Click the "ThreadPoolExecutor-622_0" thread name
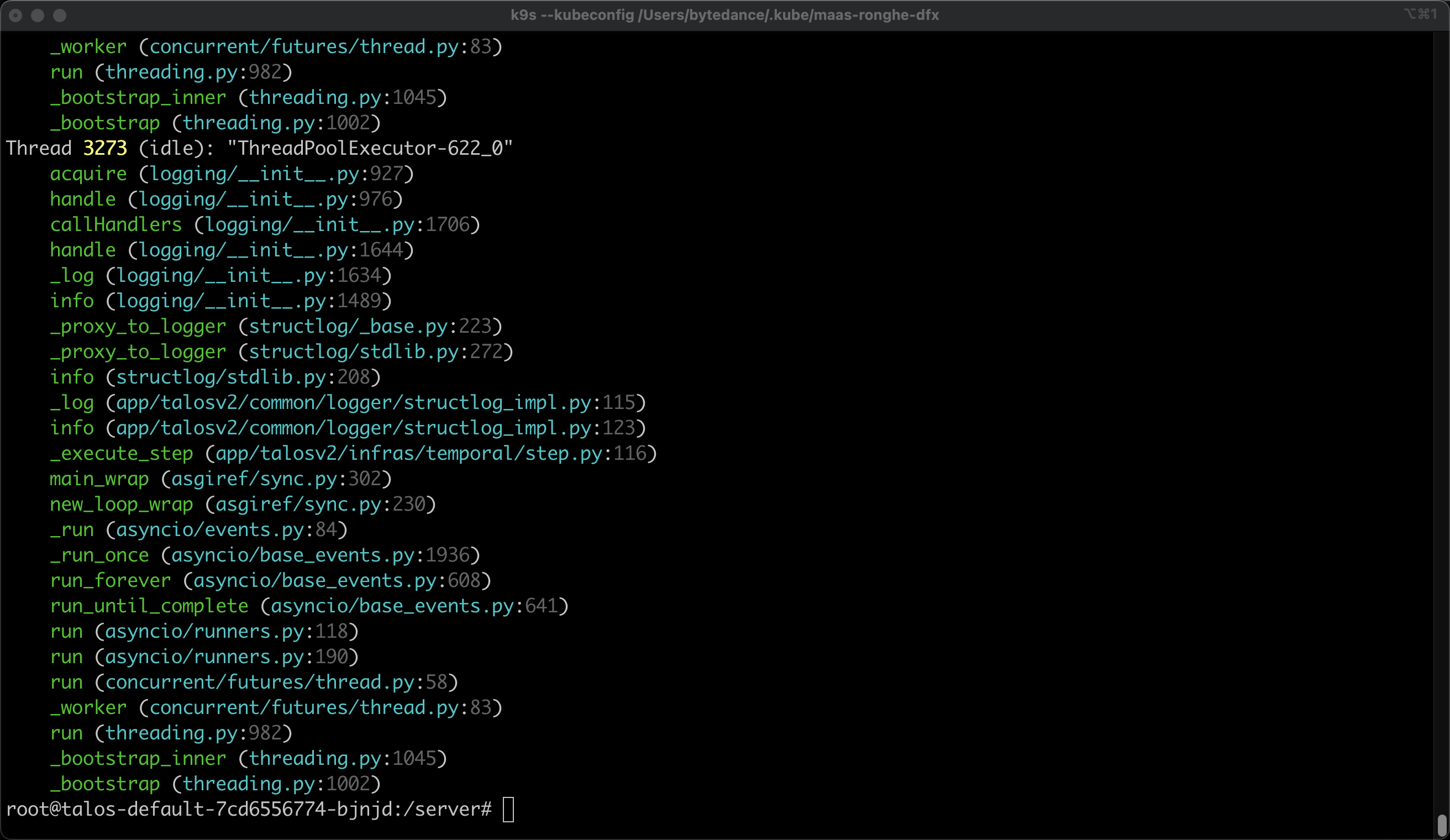 369,149
